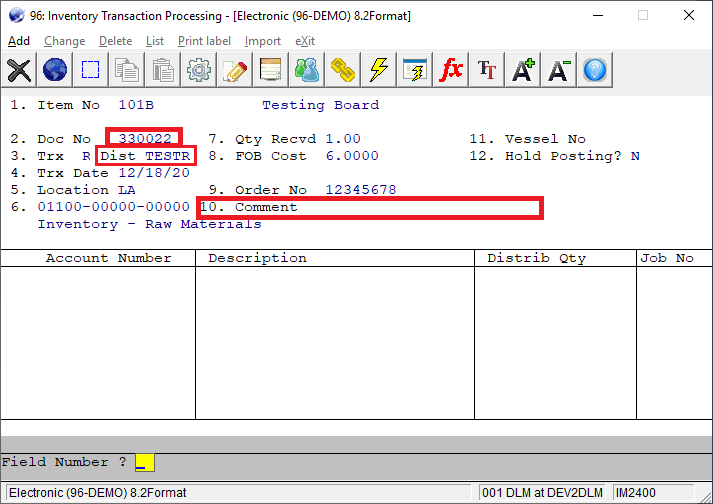Decrease font size with A minus icon
Viewport: 713px width, 504px height.
pos(558,70)
